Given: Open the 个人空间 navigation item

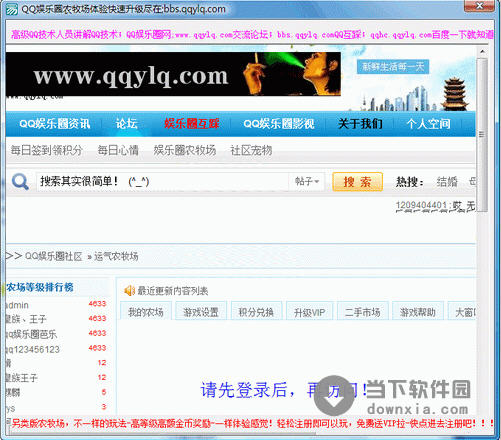Looking at the screenshot, I should coord(428,124).
